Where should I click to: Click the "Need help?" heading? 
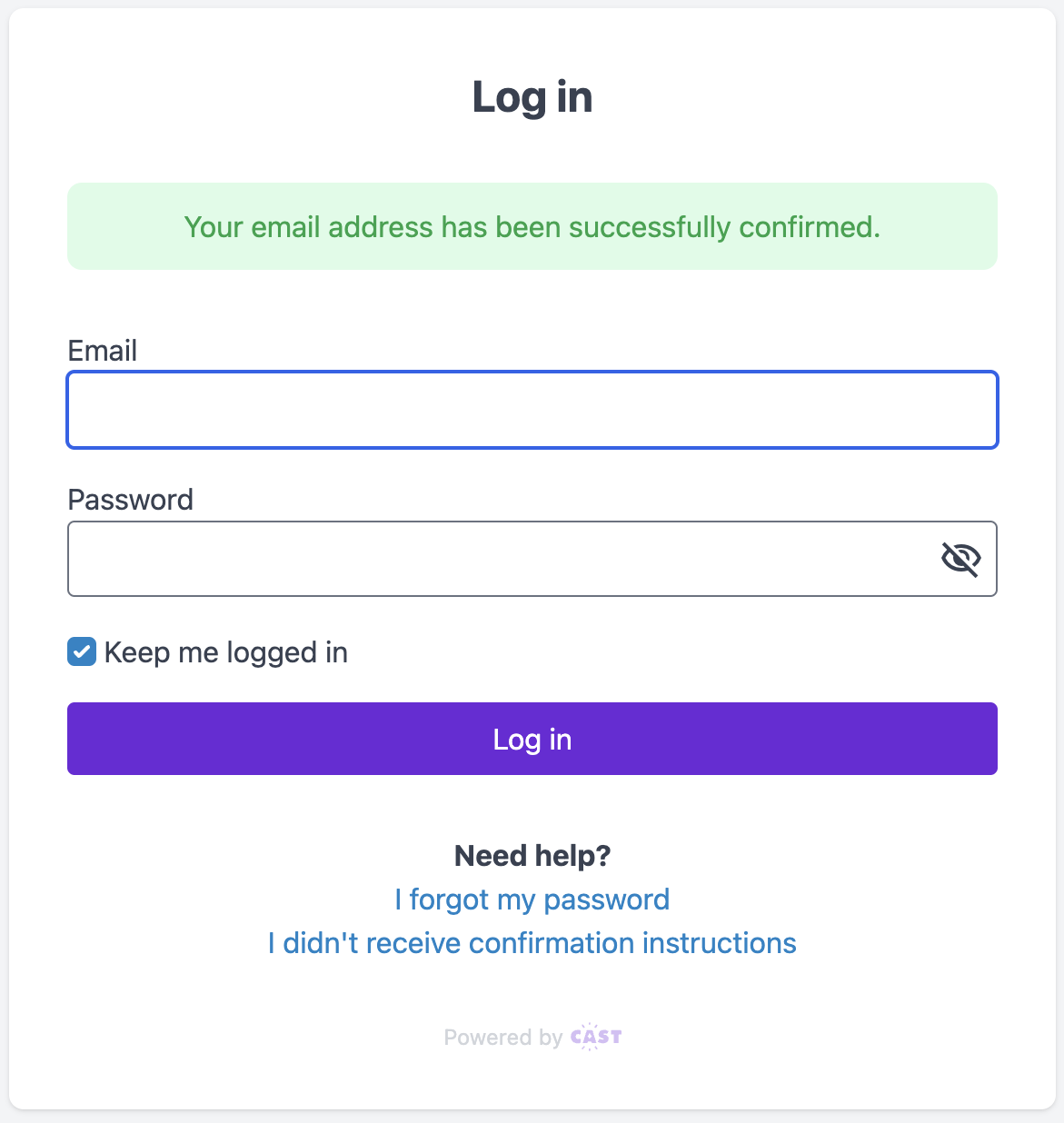(532, 856)
